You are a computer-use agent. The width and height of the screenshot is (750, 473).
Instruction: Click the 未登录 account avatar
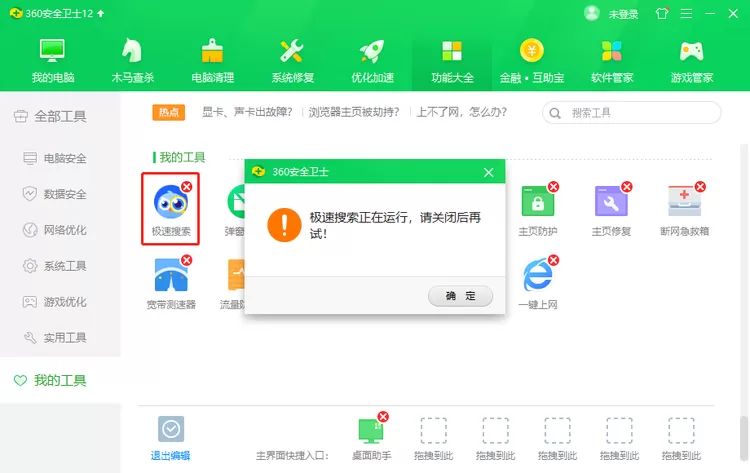click(x=592, y=13)
